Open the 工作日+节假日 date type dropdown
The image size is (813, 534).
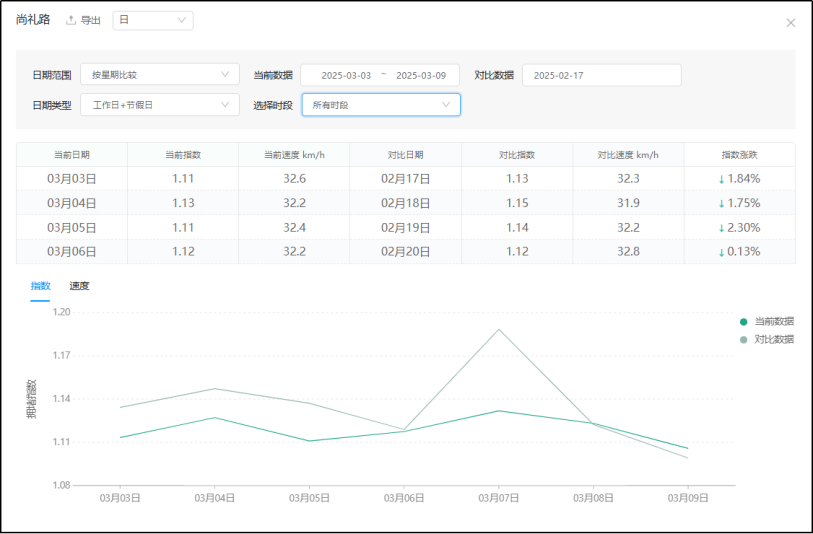[159, 104]
